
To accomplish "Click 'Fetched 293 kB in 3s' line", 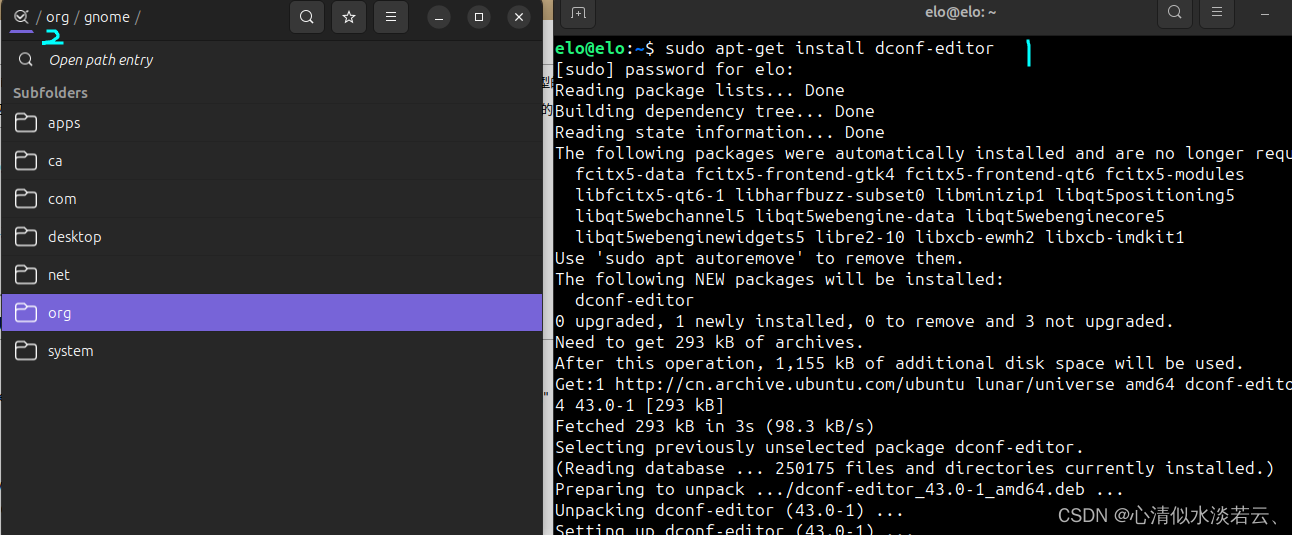I will point(715,426).
